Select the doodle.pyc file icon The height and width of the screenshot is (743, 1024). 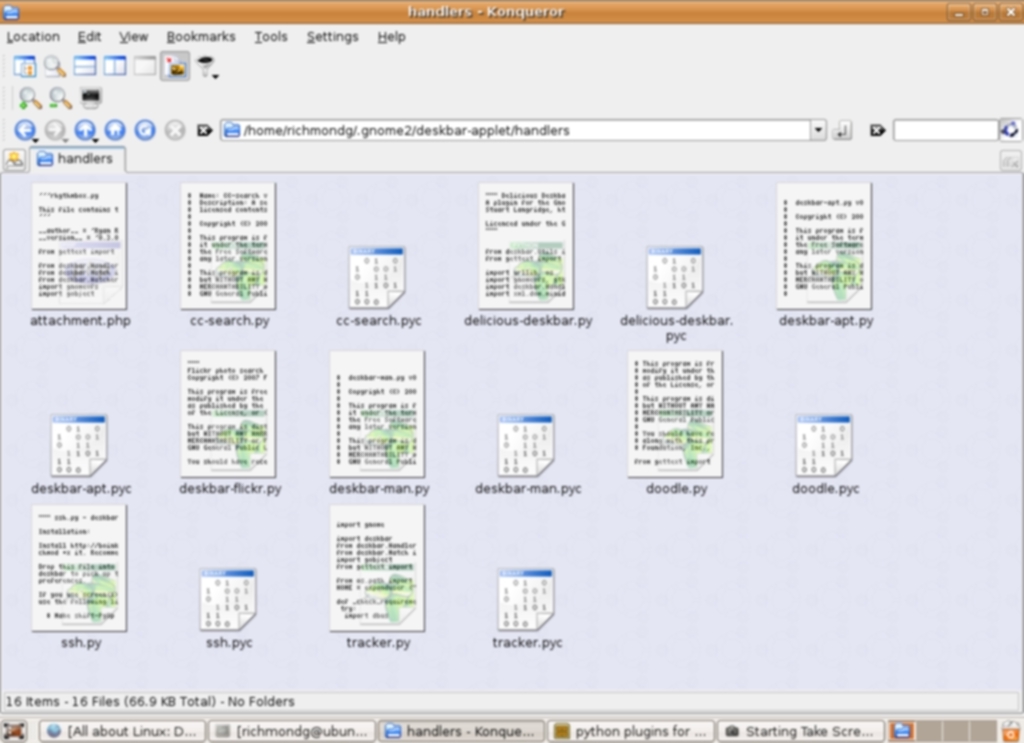824,445
